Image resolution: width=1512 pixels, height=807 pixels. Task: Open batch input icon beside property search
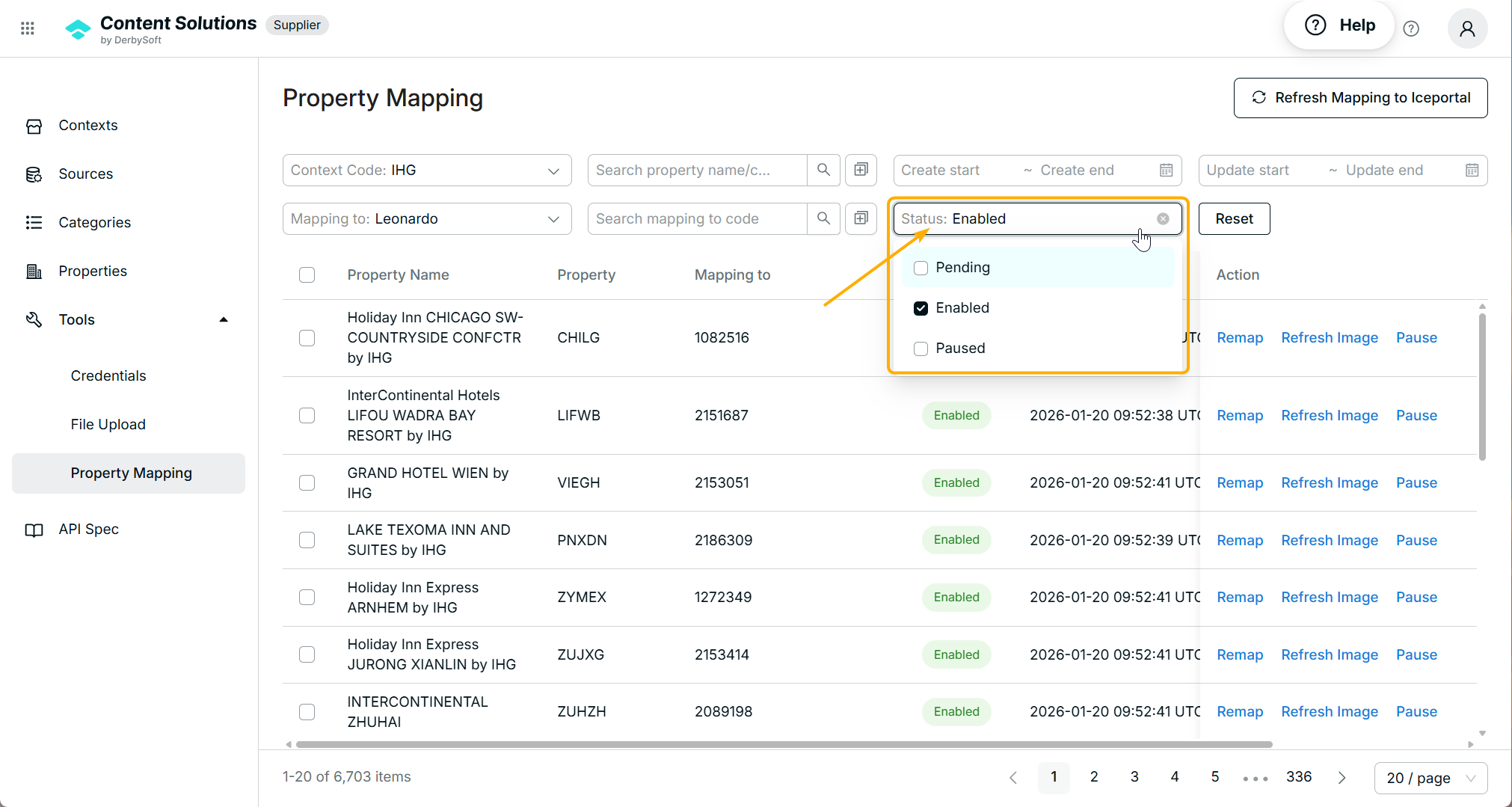(x=861, y=170)
